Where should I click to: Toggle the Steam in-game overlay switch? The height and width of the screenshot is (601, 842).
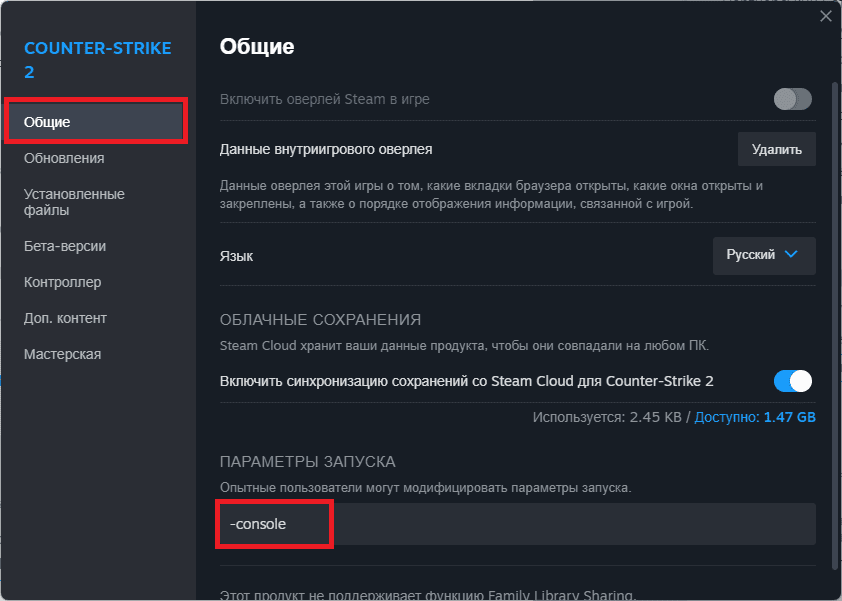click(x=792, y=99)
